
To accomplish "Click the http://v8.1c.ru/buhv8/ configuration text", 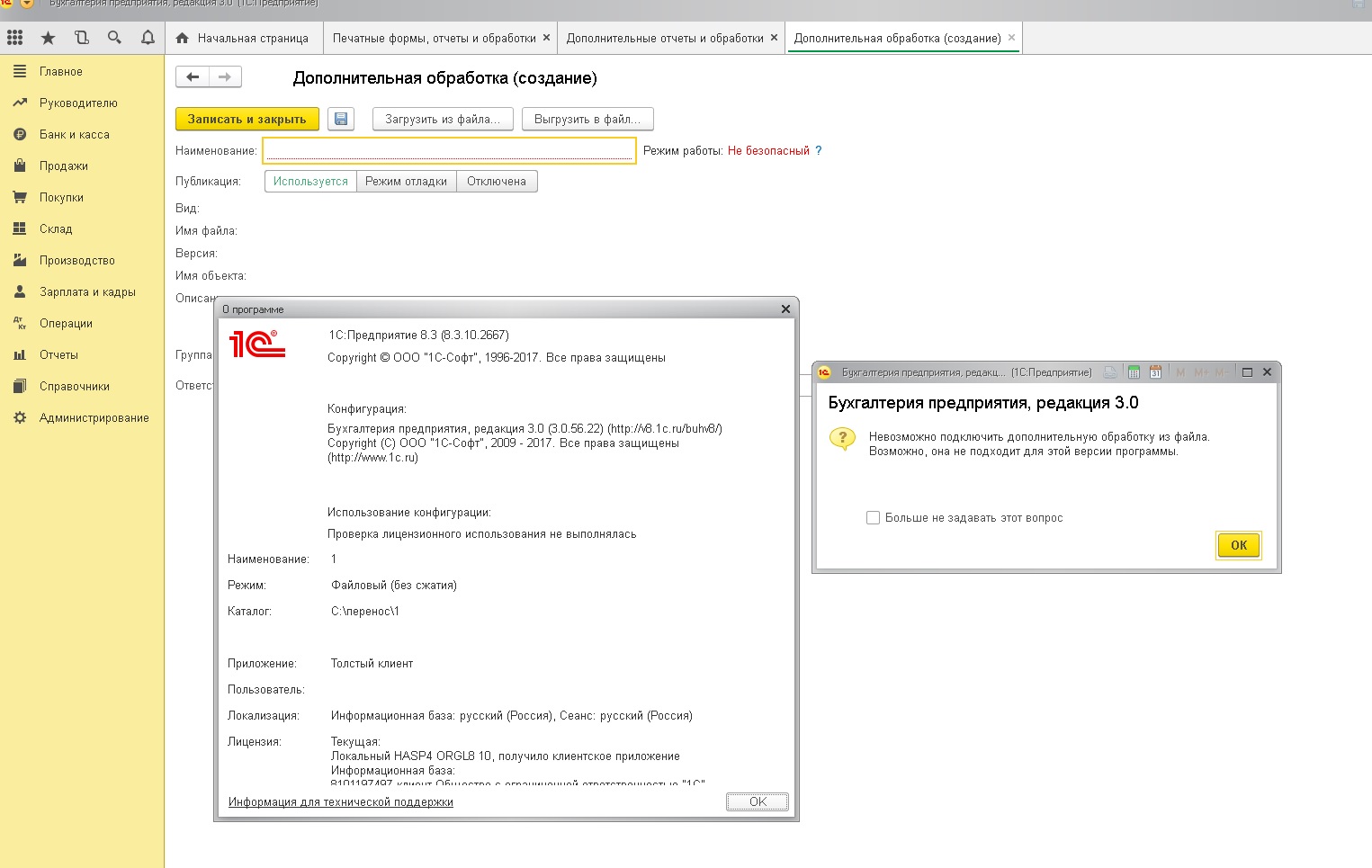I will click(665, 429).
